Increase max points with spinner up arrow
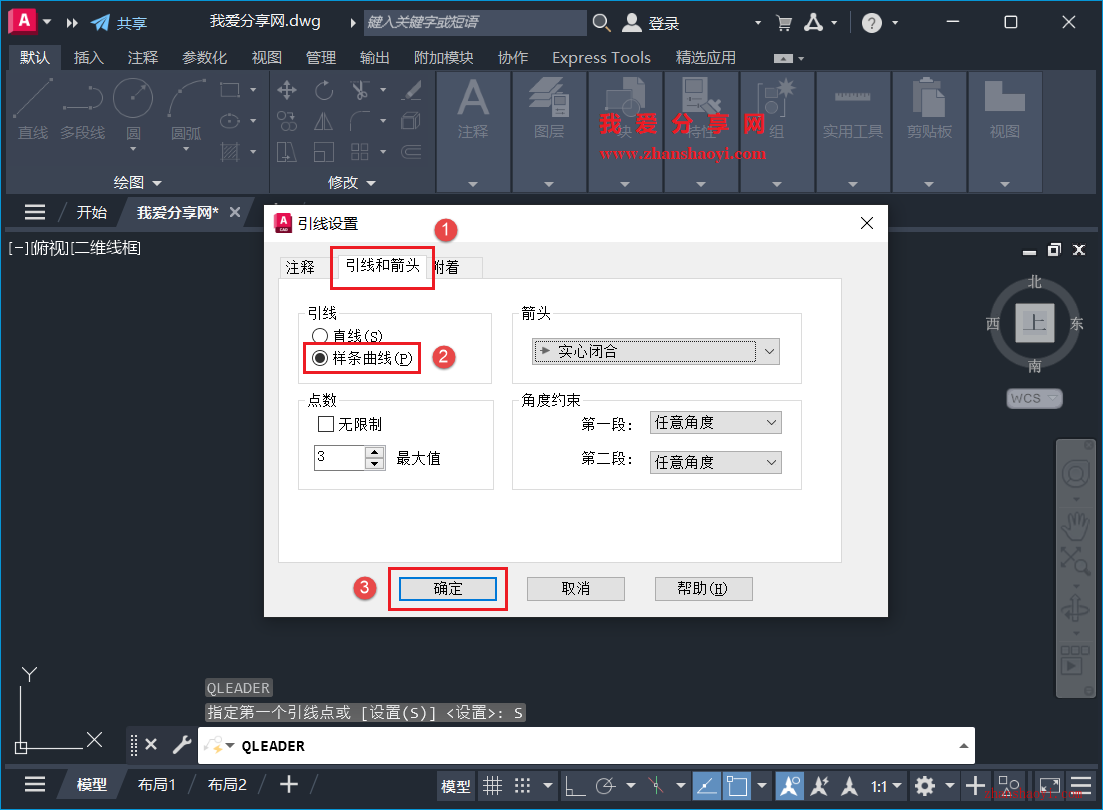Image resolution: width=1103 pixels, height=810 pixels. 375,453
